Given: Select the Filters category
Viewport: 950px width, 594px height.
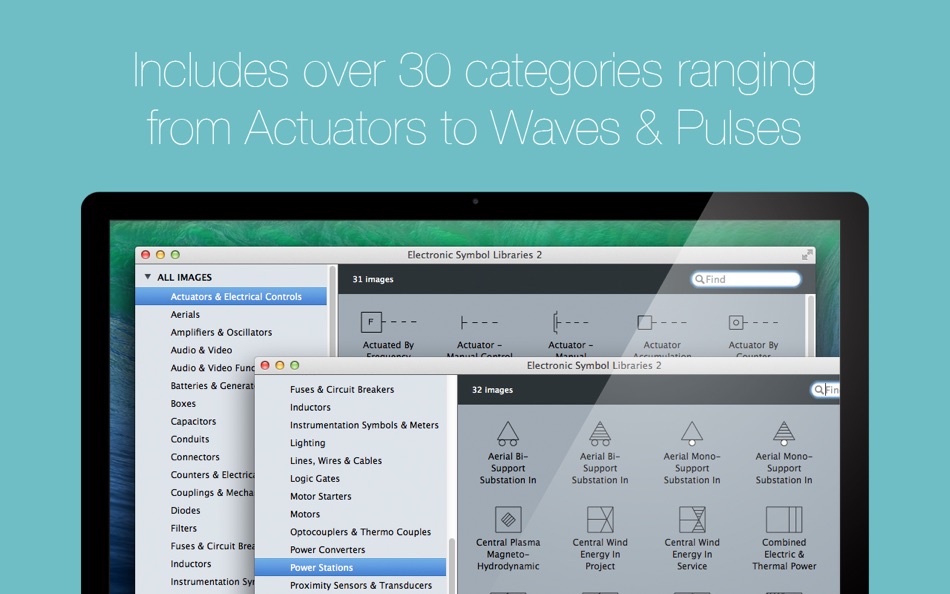Looking at the screenshot, I should pyautogui.click(x=184, y=528).
